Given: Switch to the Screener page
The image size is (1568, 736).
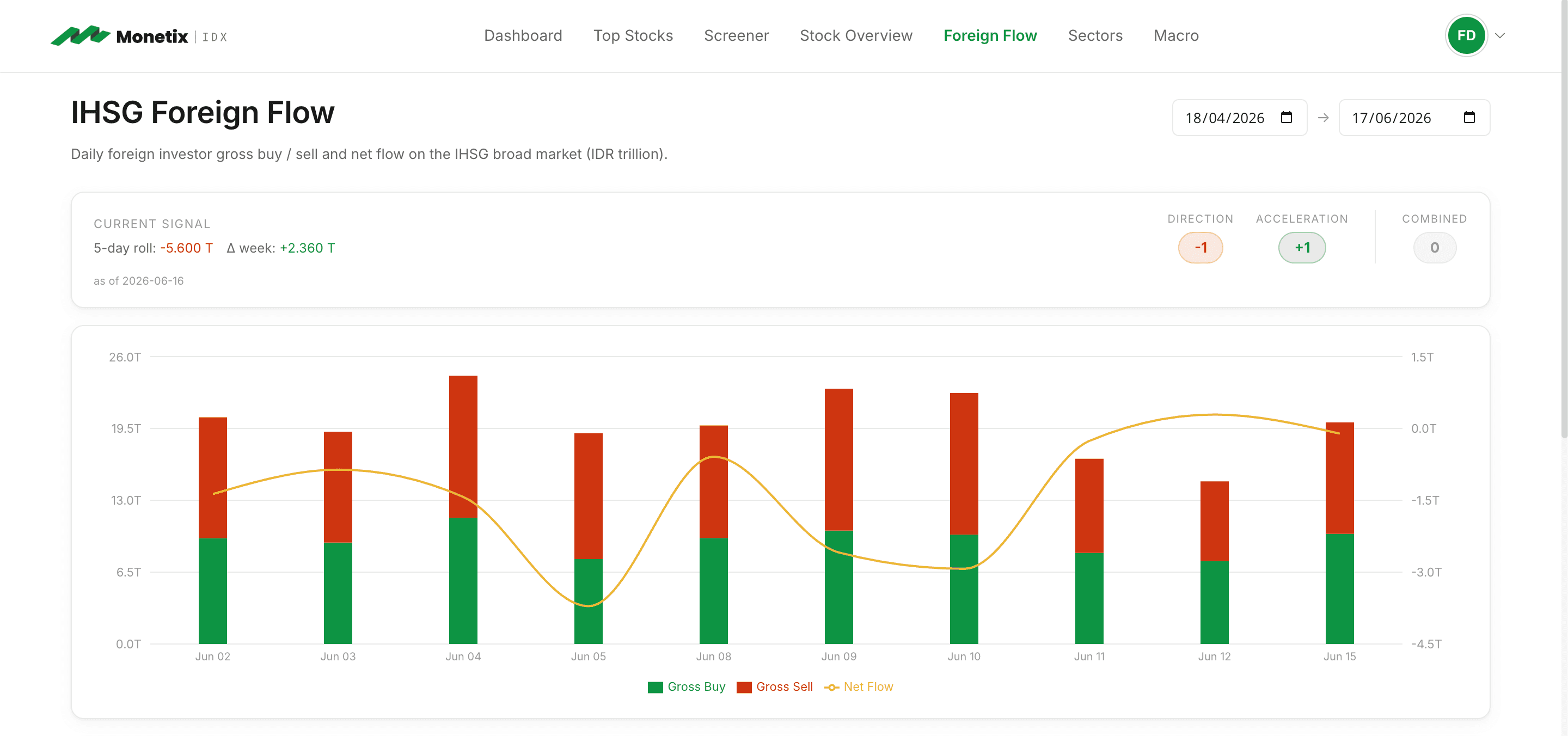Looking at the screenshot, I should point(736,35).
